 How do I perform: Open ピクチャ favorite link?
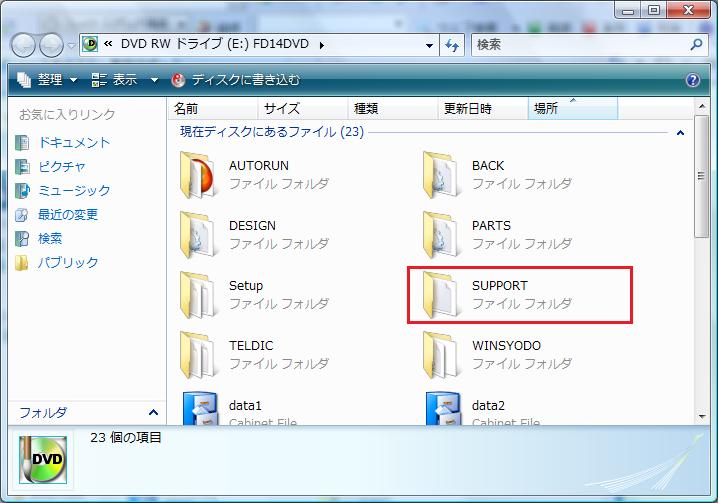[62, 166]
